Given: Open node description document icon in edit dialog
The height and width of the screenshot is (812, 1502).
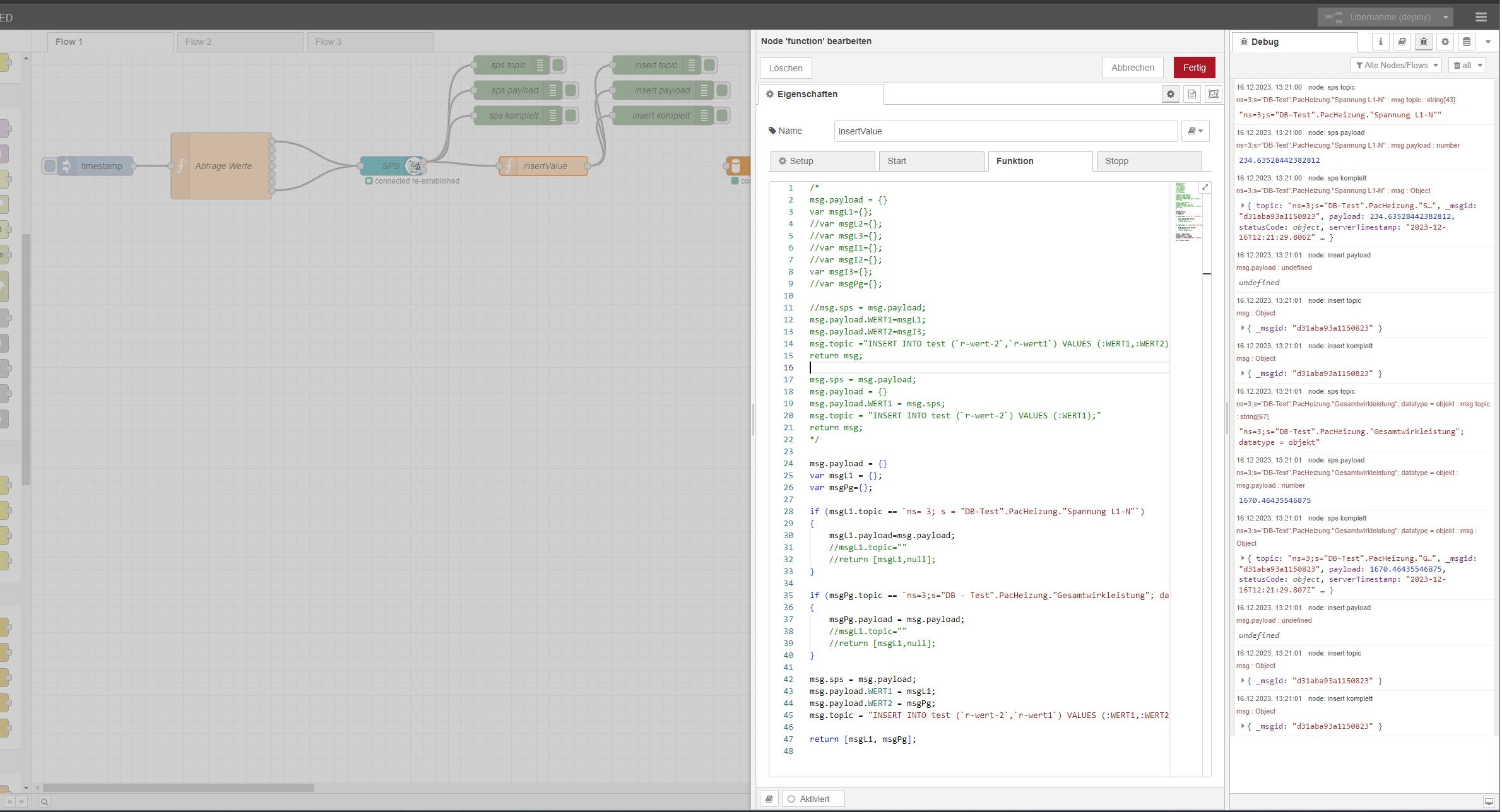Looking at the screenshot, I should 1192,94.
